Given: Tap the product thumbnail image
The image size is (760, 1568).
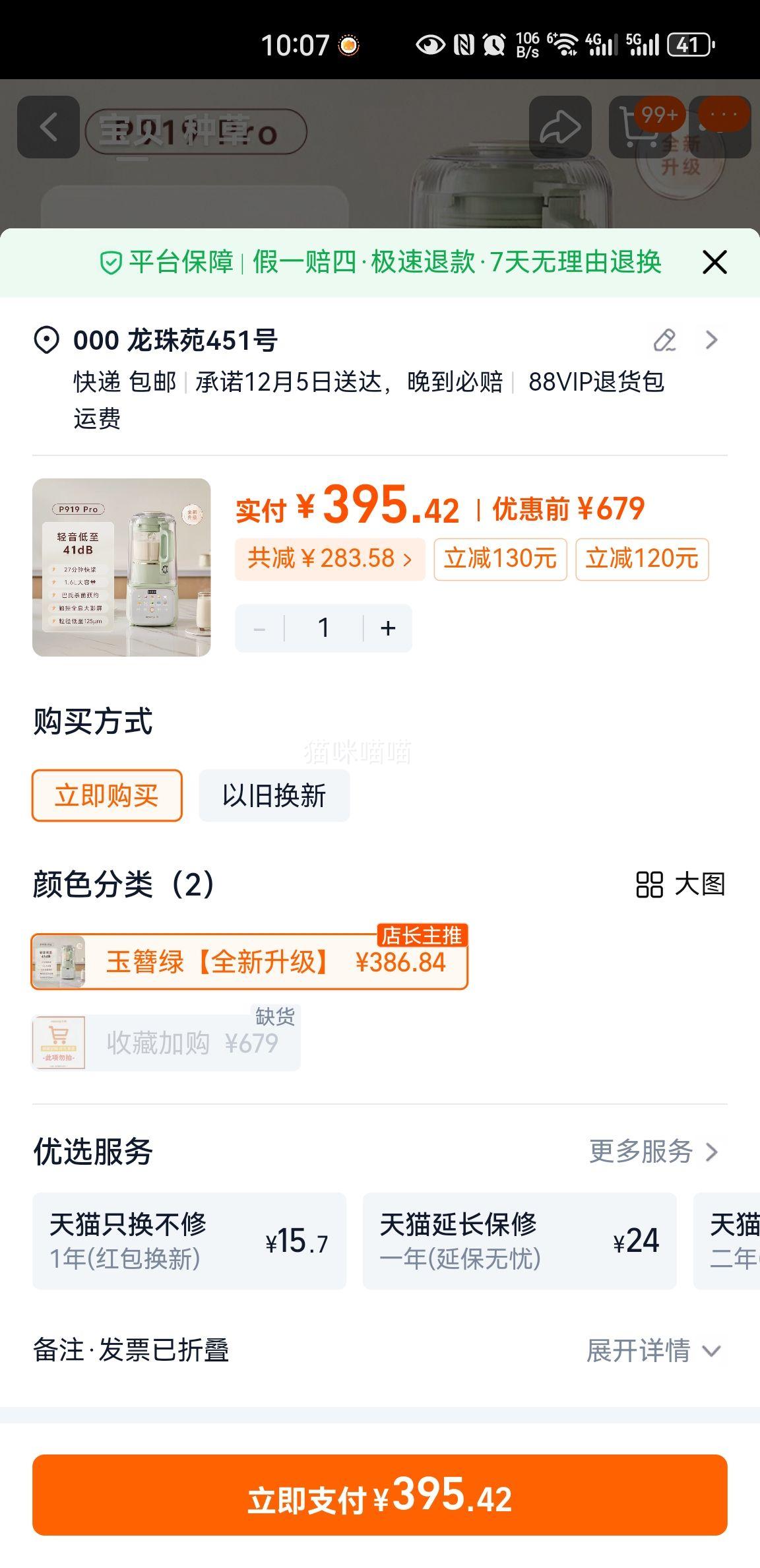Looking at the screenshot, I should coord(121,568).
